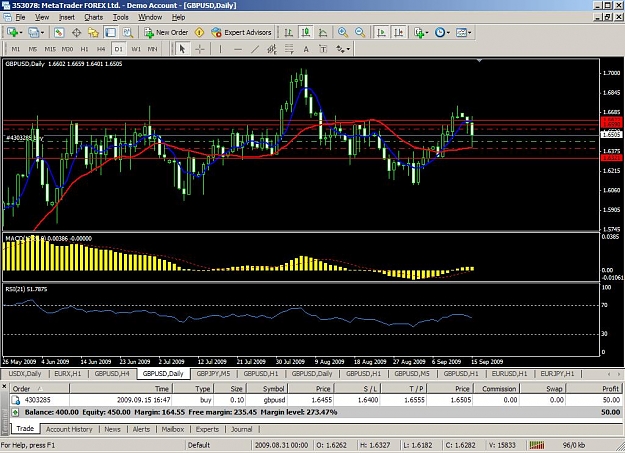Zoom out of the chart
Image resolution: width=625 pixels, height=453 pixels.
pyautogui.click(x=360, y=32)
